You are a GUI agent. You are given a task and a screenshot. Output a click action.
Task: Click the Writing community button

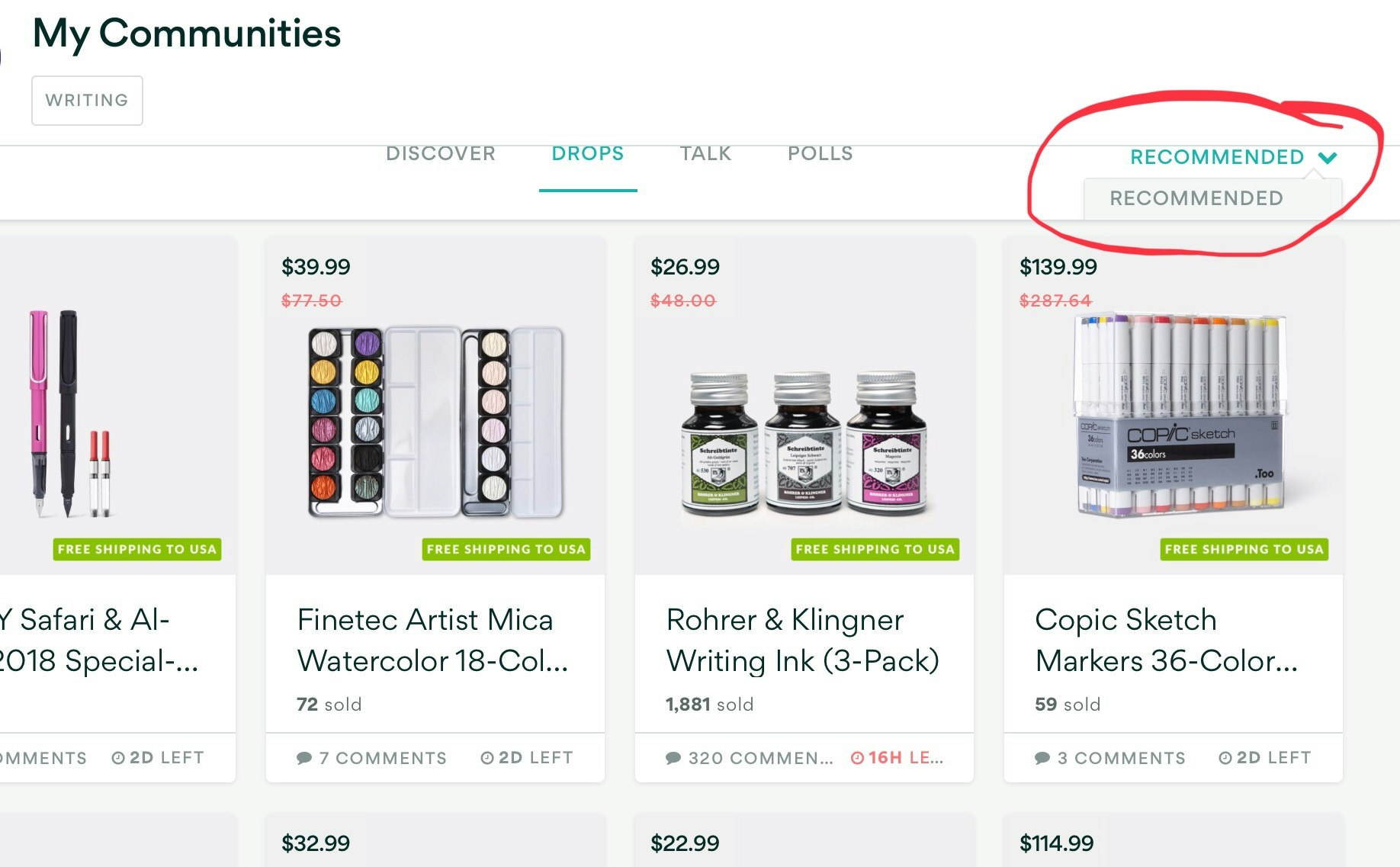[x=87, y=101]
